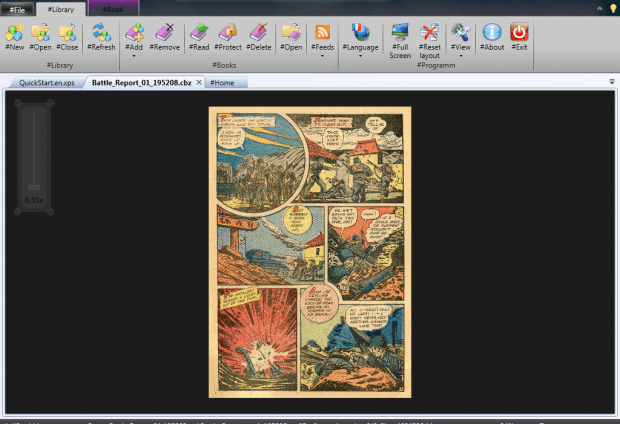Open the #File menu tab
This screenshot has height=424, width=620.
coord(17,9)
